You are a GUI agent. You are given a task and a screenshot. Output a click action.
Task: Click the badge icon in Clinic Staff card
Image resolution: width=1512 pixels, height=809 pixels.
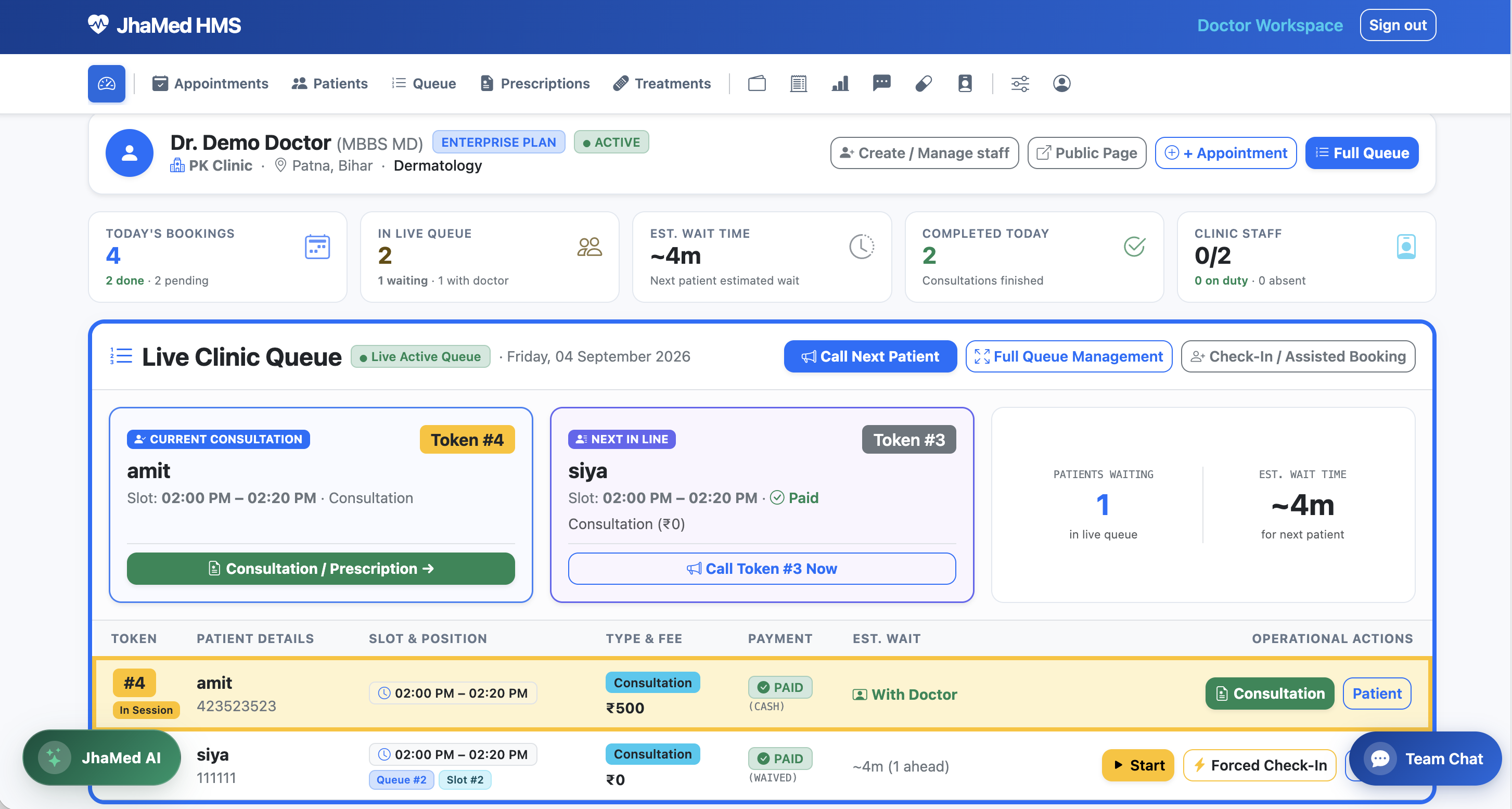[1406, 247]
